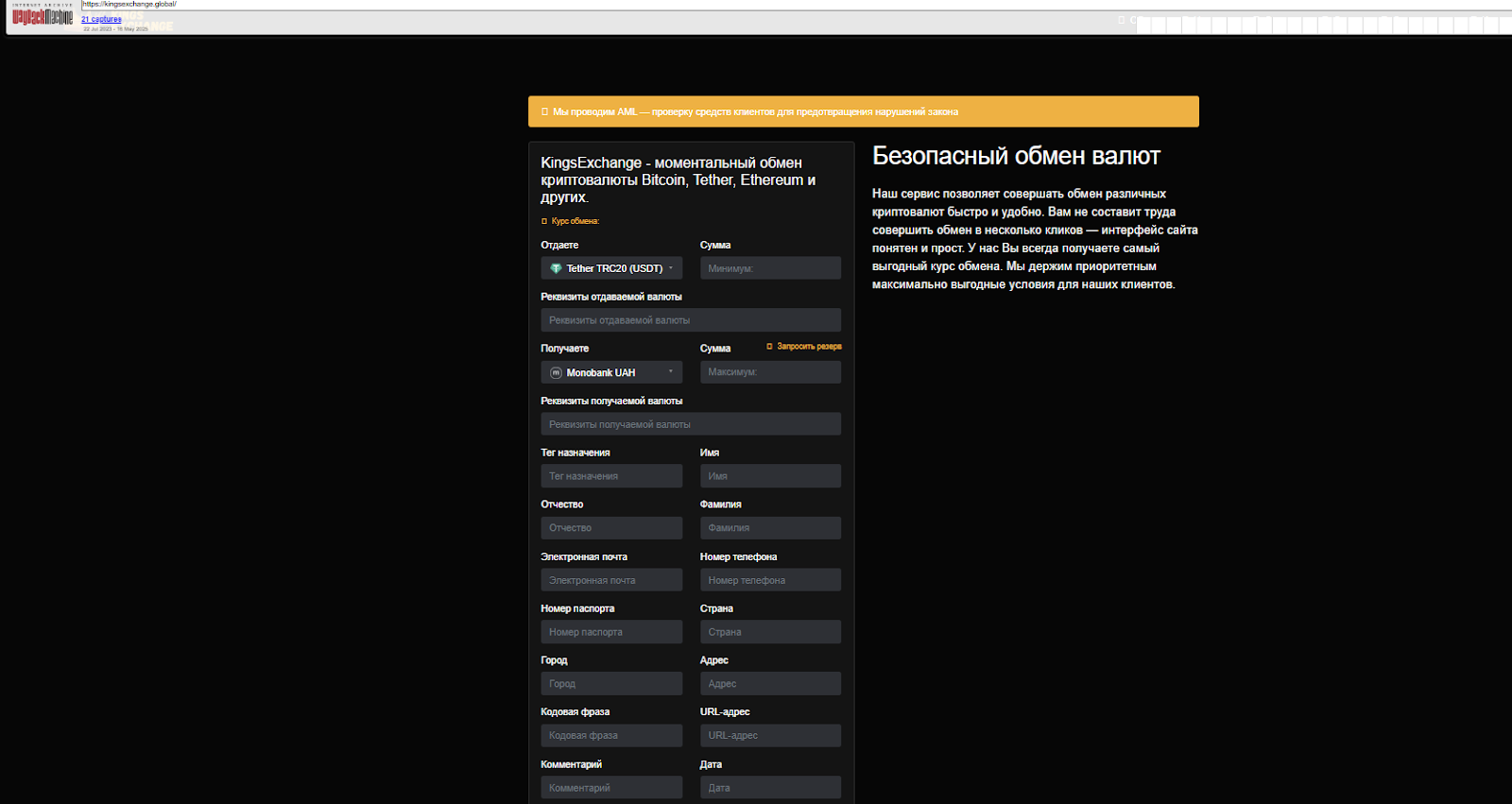1512x804 pixels.
Task: Focus the Тег назначения input field
Action: coord(611,476)
